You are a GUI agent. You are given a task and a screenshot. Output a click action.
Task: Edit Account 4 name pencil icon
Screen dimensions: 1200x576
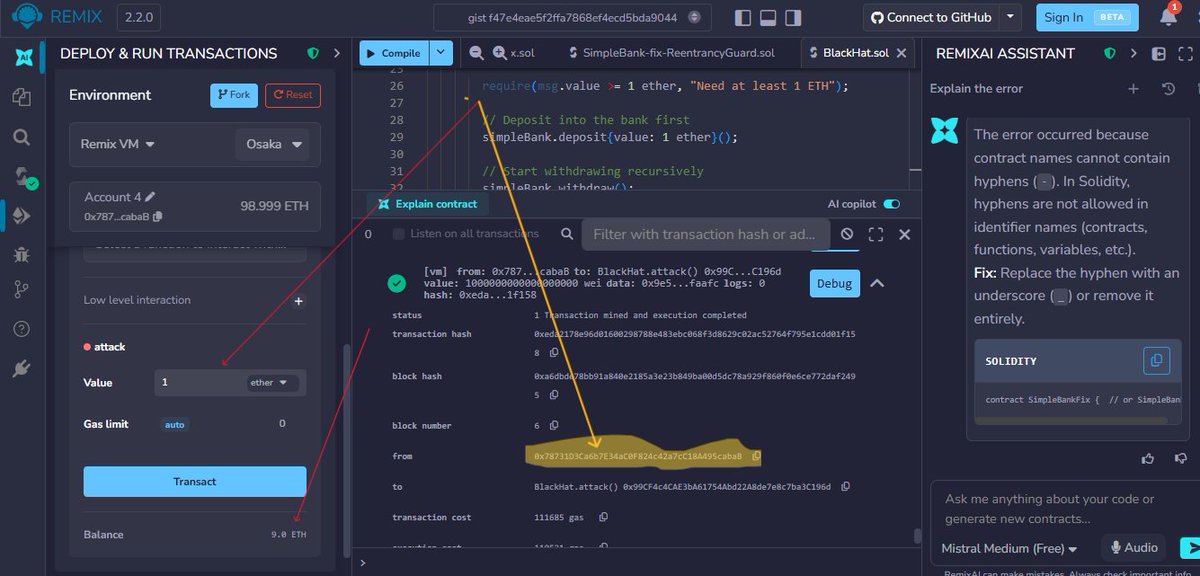click(x=150, y=197)
